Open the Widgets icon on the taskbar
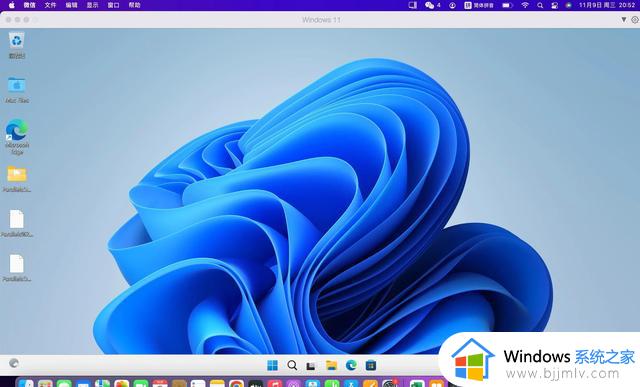640x387 pixels. pos(13,363)
